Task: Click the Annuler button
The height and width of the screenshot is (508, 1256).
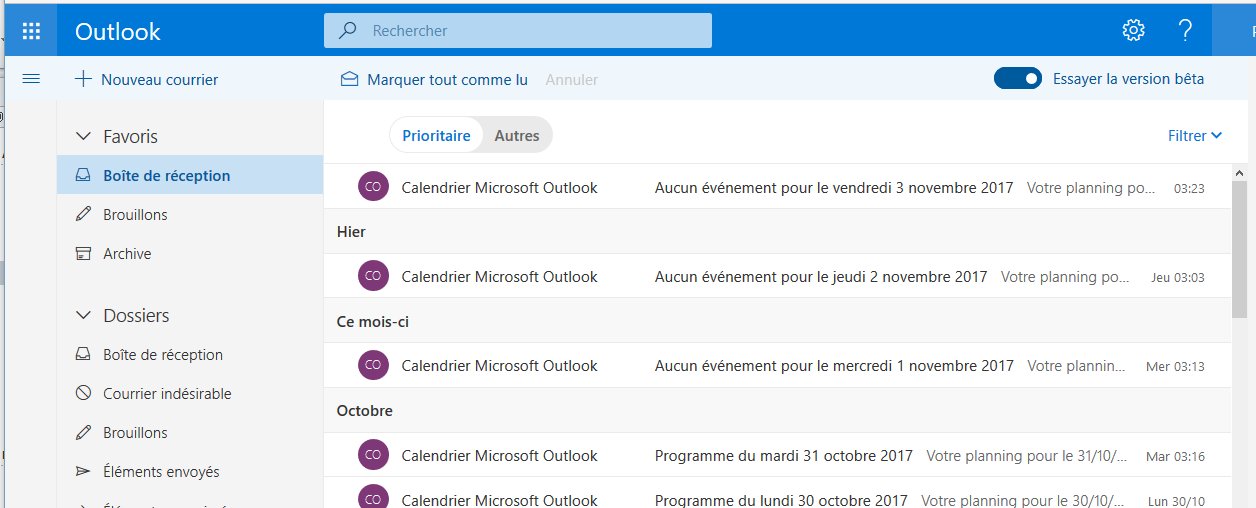Action: pos(571,79)
